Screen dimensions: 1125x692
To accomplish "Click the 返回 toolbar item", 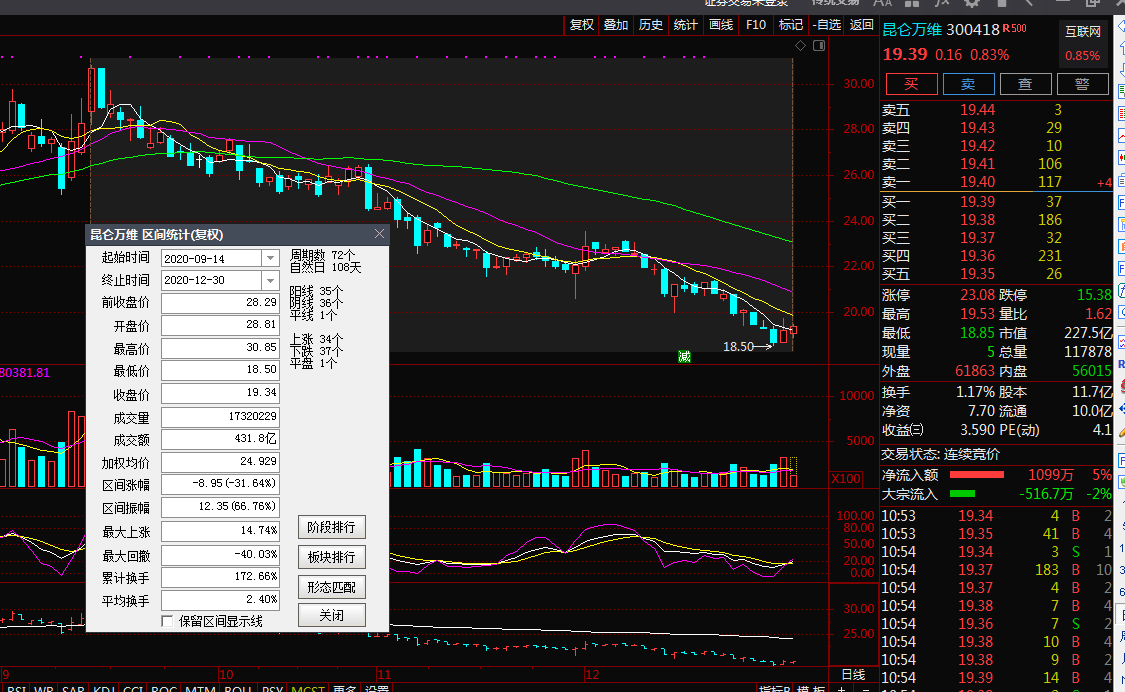I will click(x=861, y=25).
